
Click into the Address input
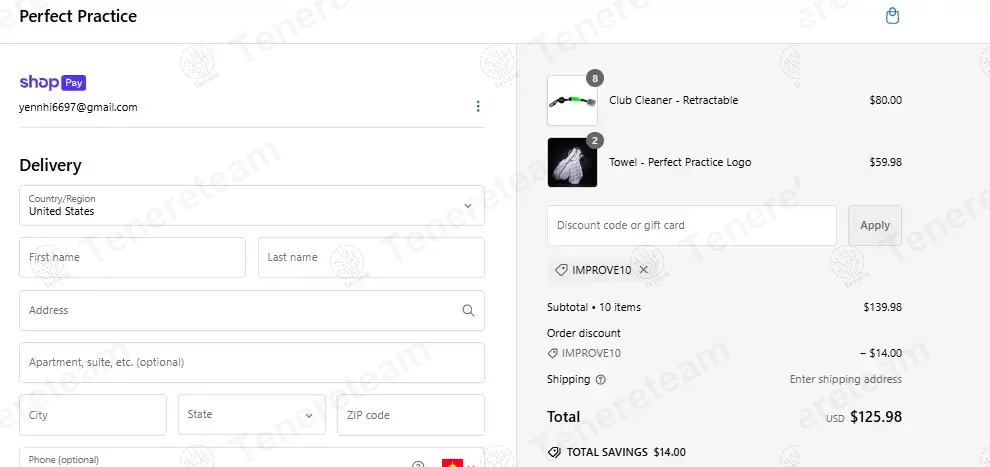pos(252,310)
